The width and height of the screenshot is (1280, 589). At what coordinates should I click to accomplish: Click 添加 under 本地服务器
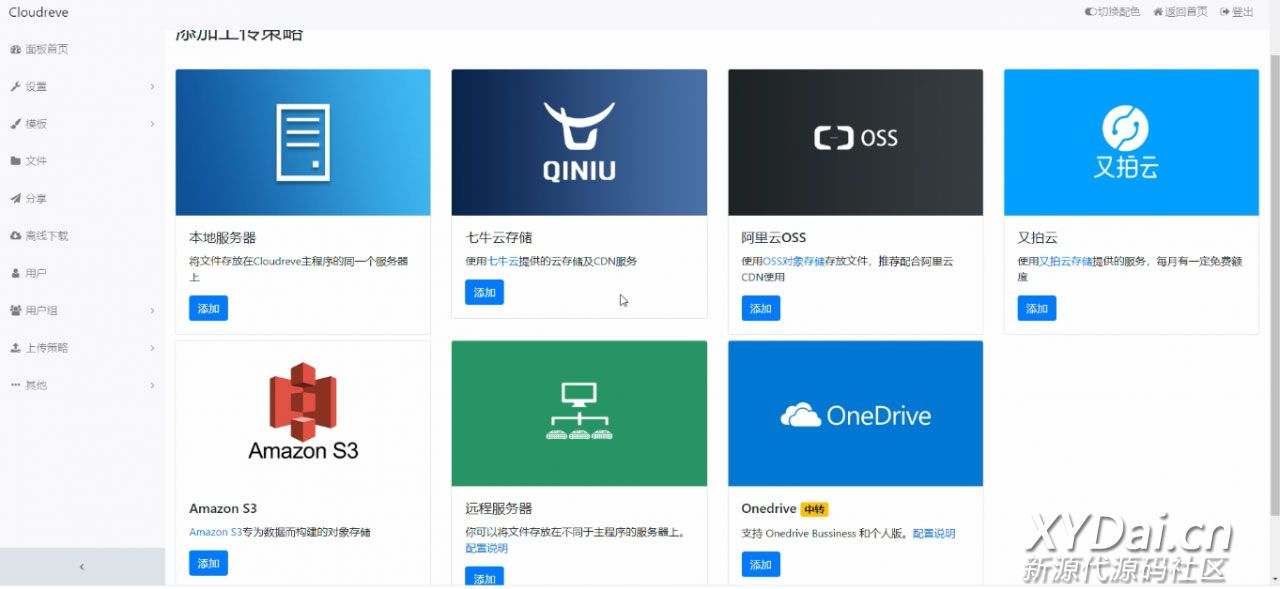click(x=208, y=308)
